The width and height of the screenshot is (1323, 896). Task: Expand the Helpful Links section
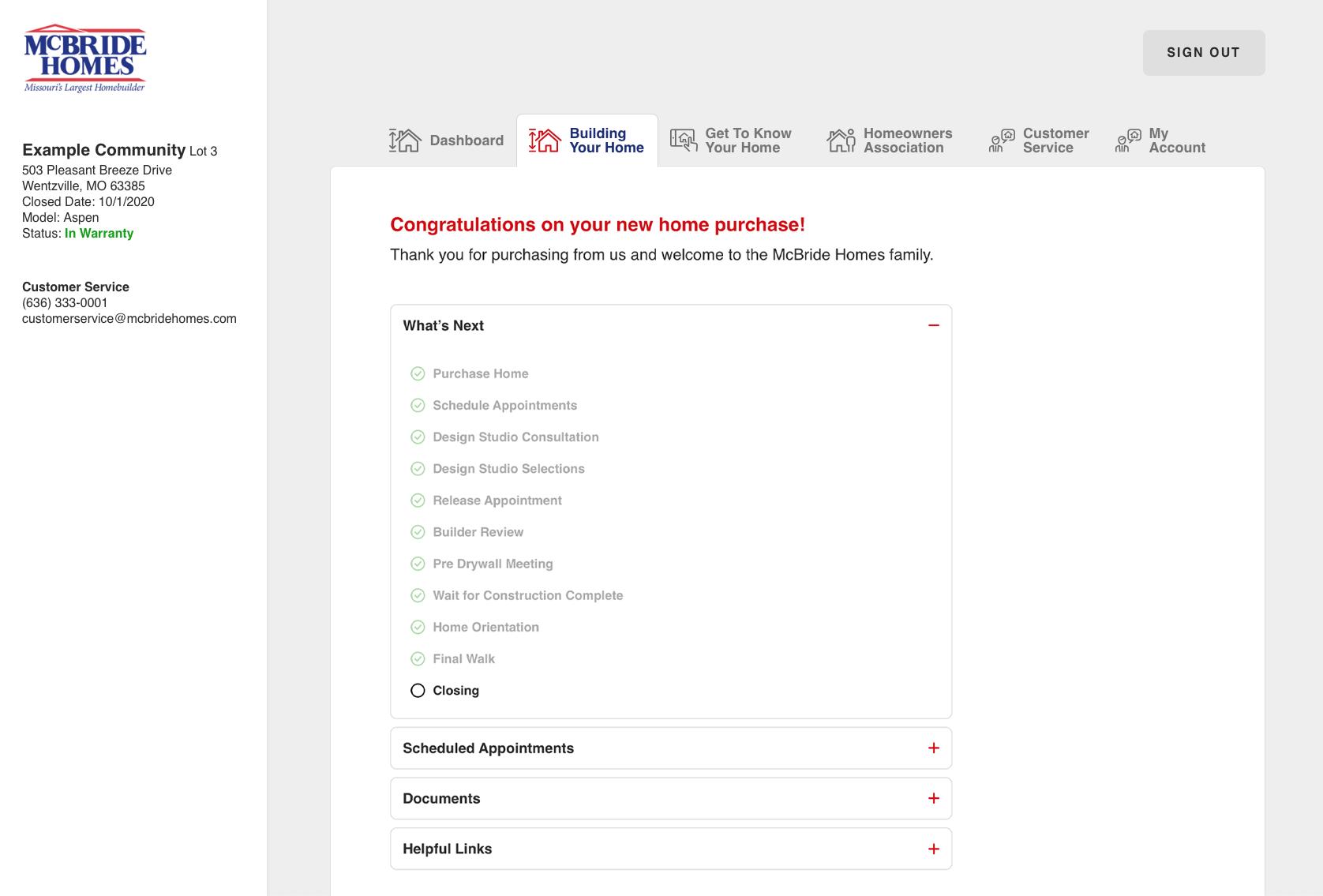(934, 849)
